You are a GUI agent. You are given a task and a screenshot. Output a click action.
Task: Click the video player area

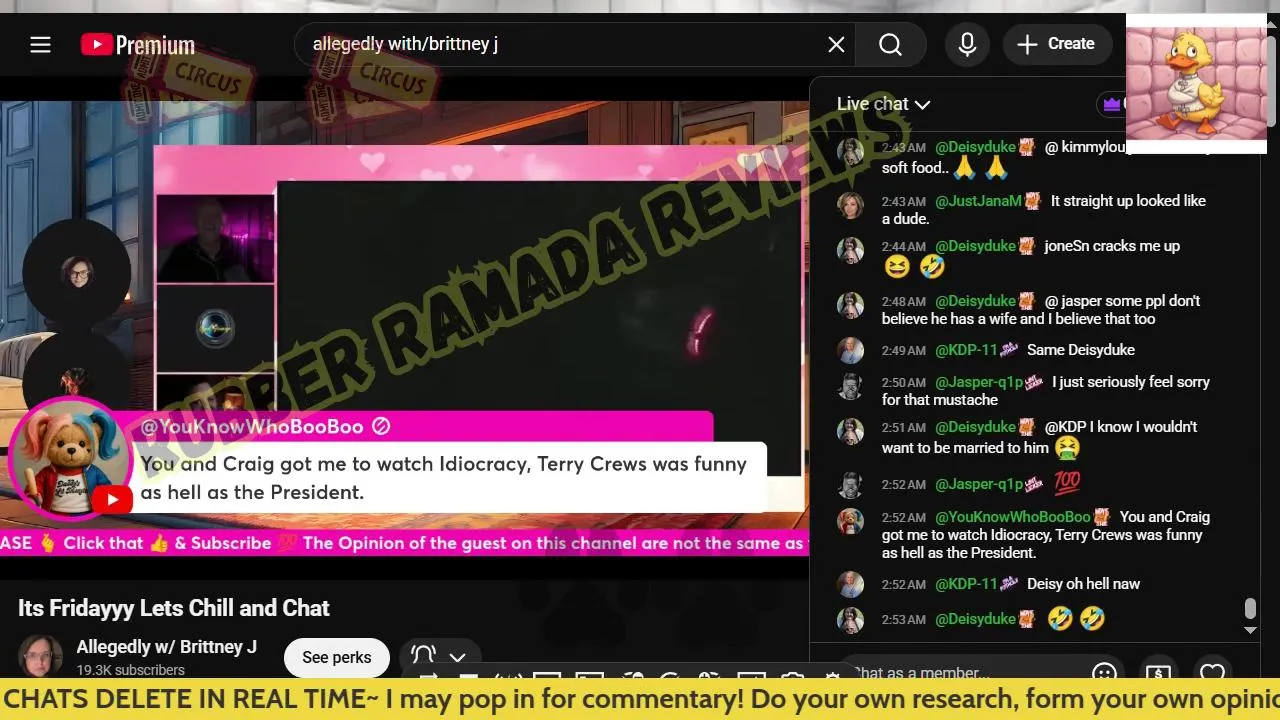coord(404,328)
